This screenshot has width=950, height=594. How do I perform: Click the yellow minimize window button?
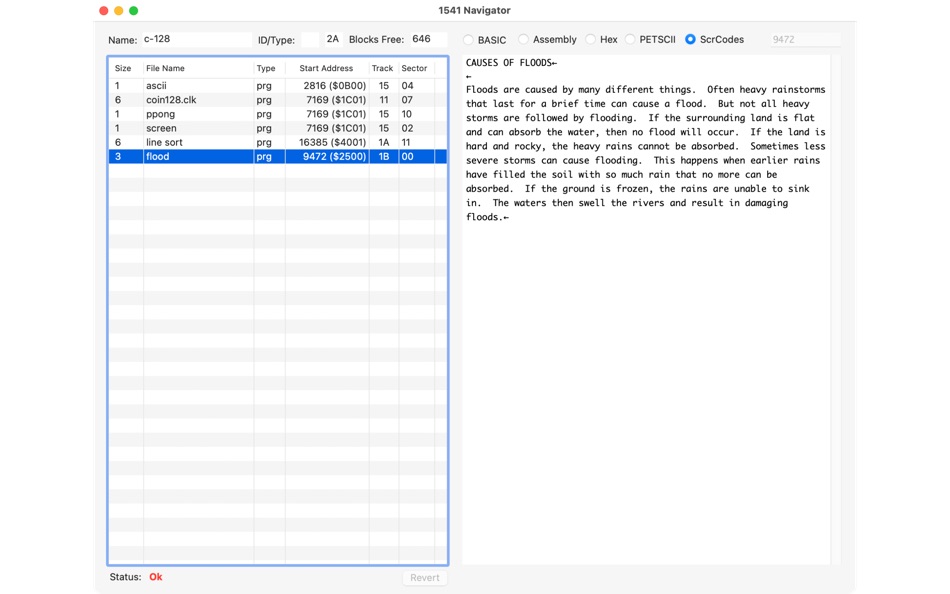point(119,10)
